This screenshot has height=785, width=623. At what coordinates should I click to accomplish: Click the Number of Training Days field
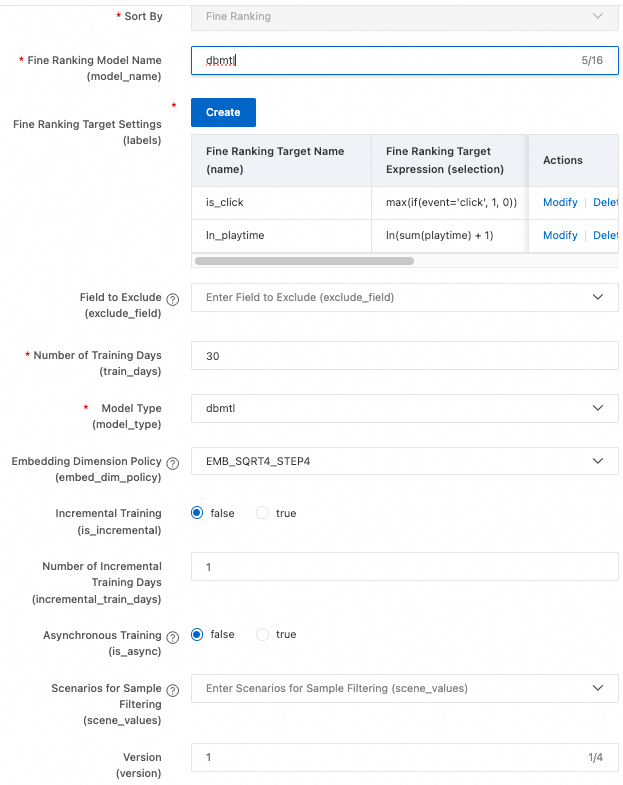pos(404,355)
